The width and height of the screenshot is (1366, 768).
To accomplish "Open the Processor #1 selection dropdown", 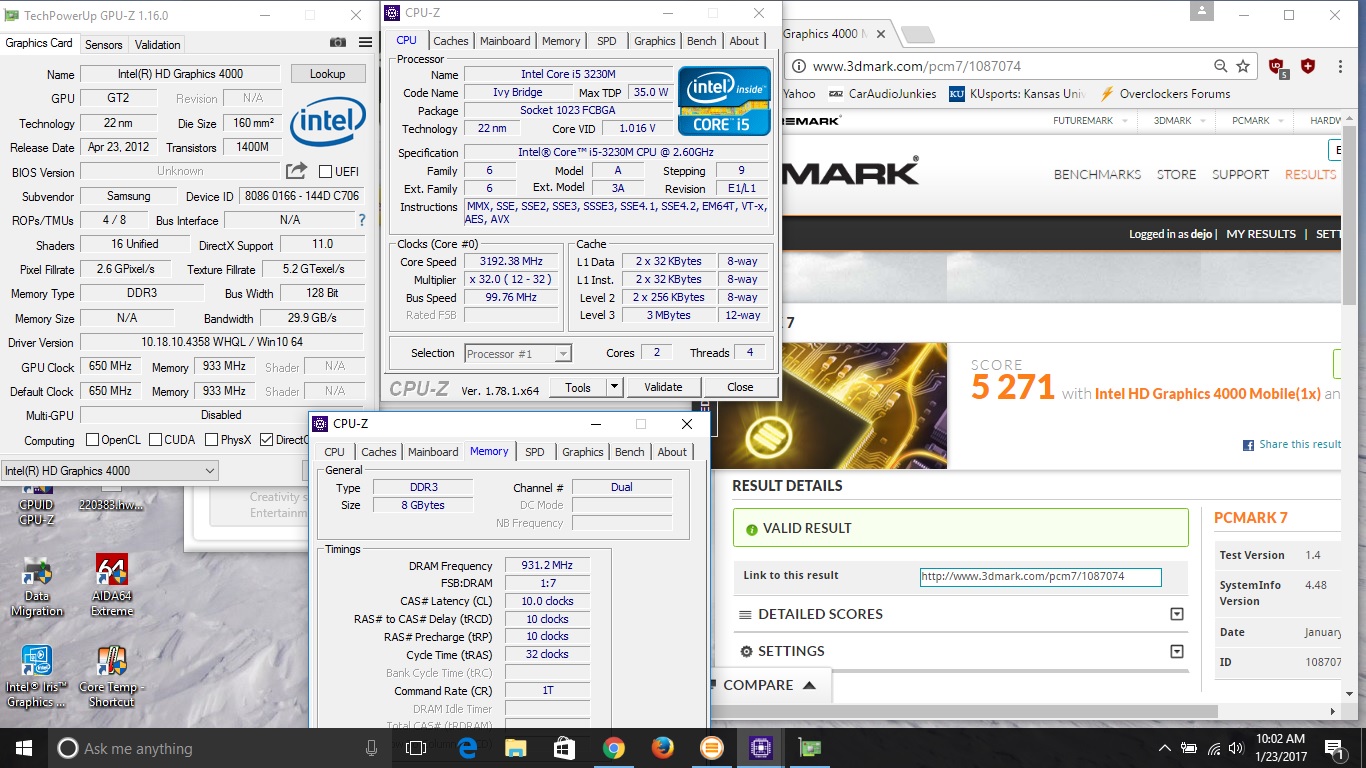I will tap(518, 353).
